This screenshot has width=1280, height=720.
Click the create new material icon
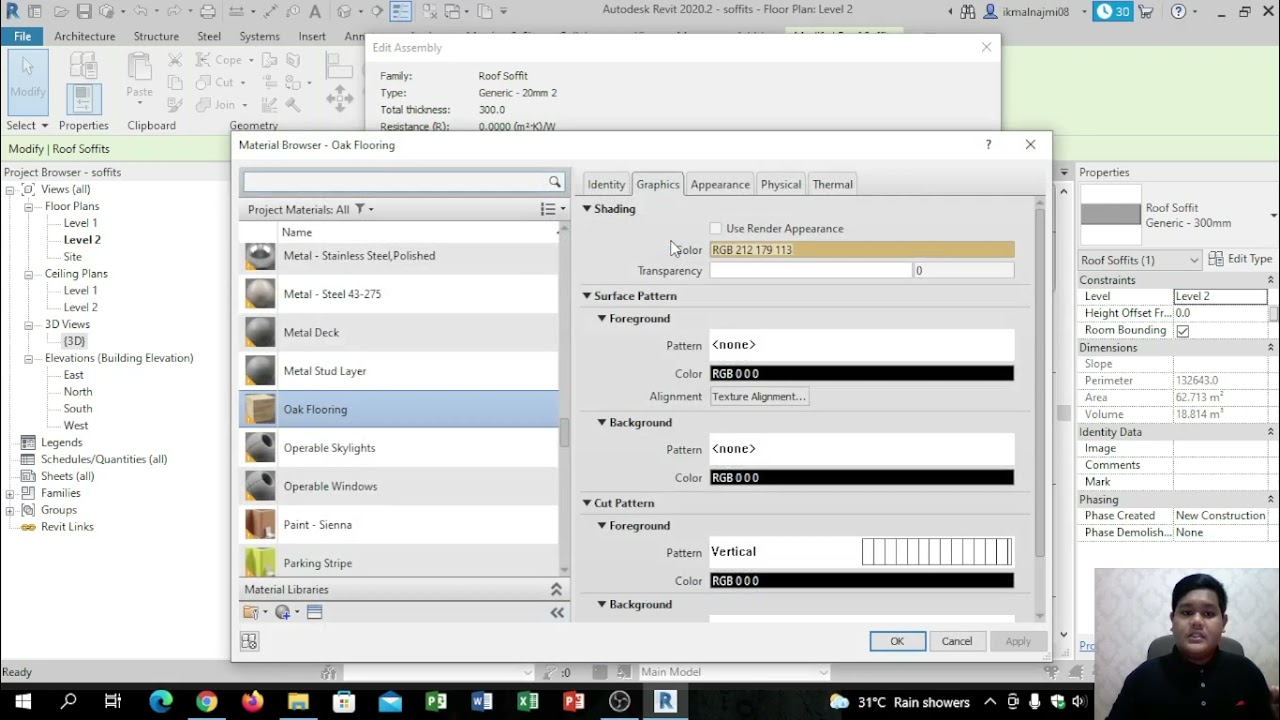point(285,612)
